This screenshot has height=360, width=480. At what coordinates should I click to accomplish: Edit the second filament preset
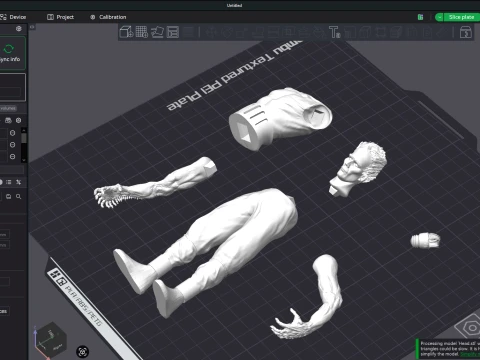coord(12,145)
